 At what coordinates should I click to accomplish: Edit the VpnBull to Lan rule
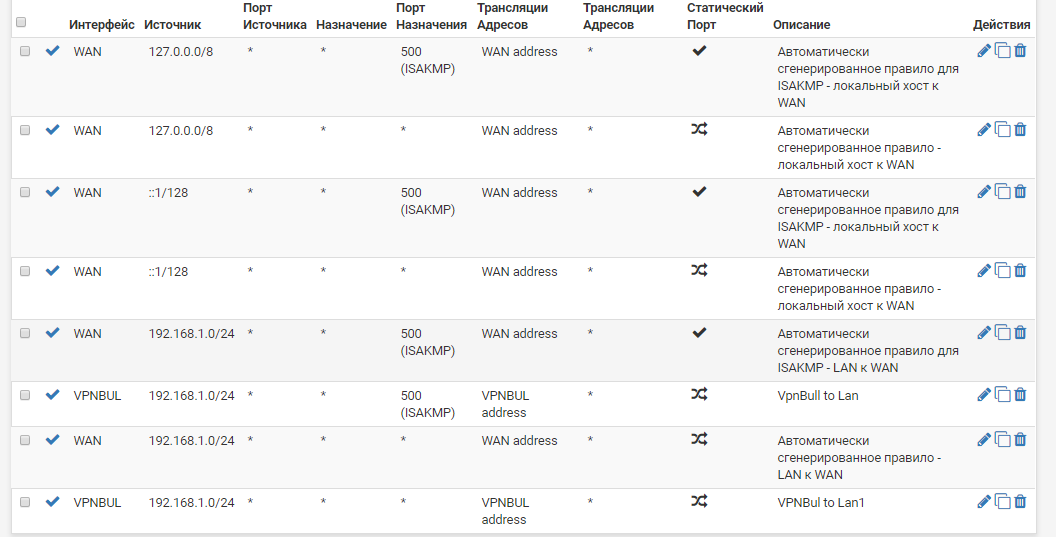(x=984, y=395)
